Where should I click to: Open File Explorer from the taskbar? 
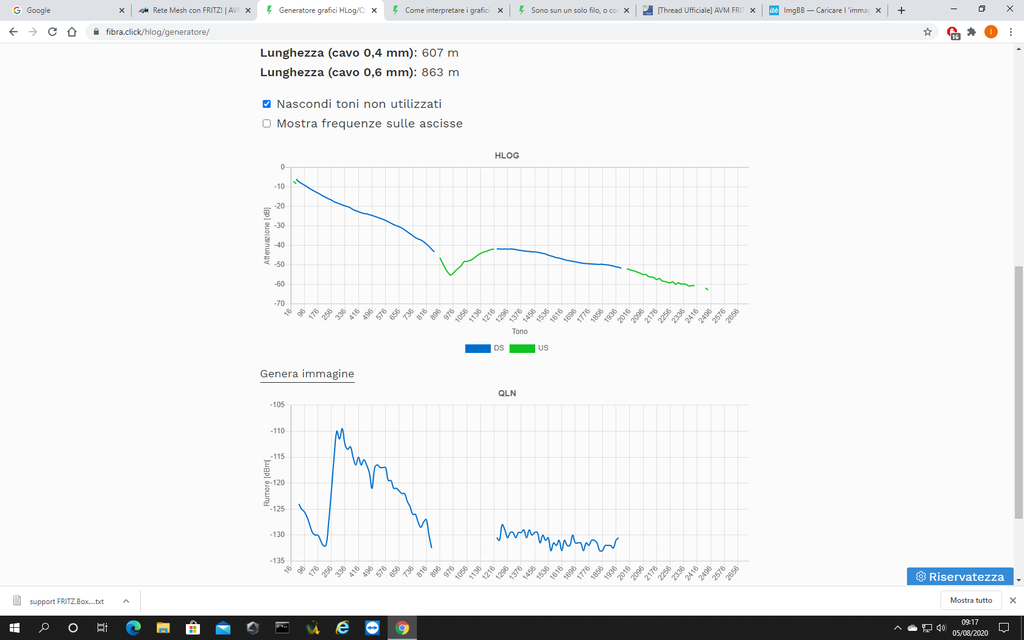click(163, 628)
